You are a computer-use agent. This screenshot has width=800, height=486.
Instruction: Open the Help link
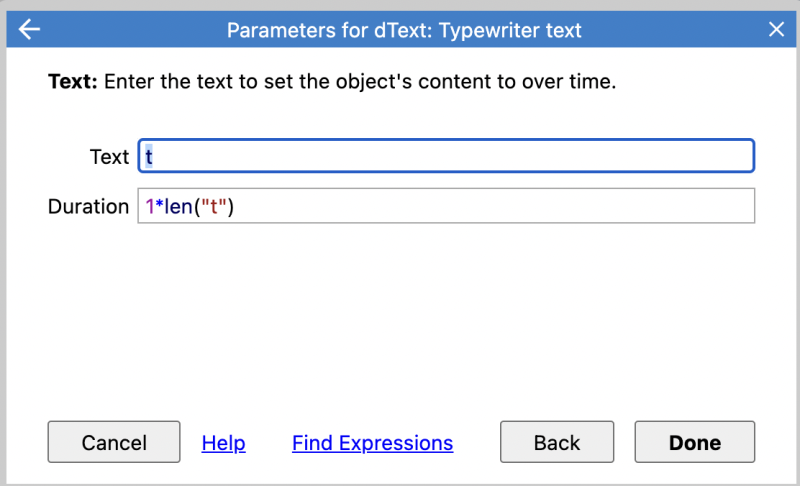223,443
